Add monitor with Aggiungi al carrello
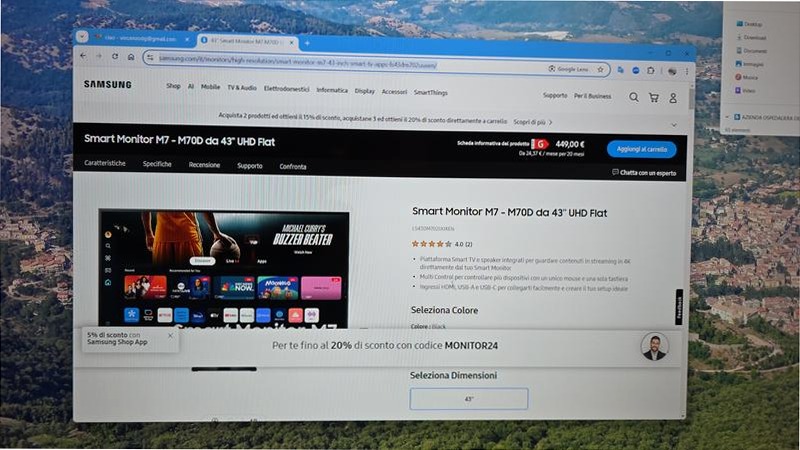Image resolution: width=800 pixels, height=450 pixels. 642,149
